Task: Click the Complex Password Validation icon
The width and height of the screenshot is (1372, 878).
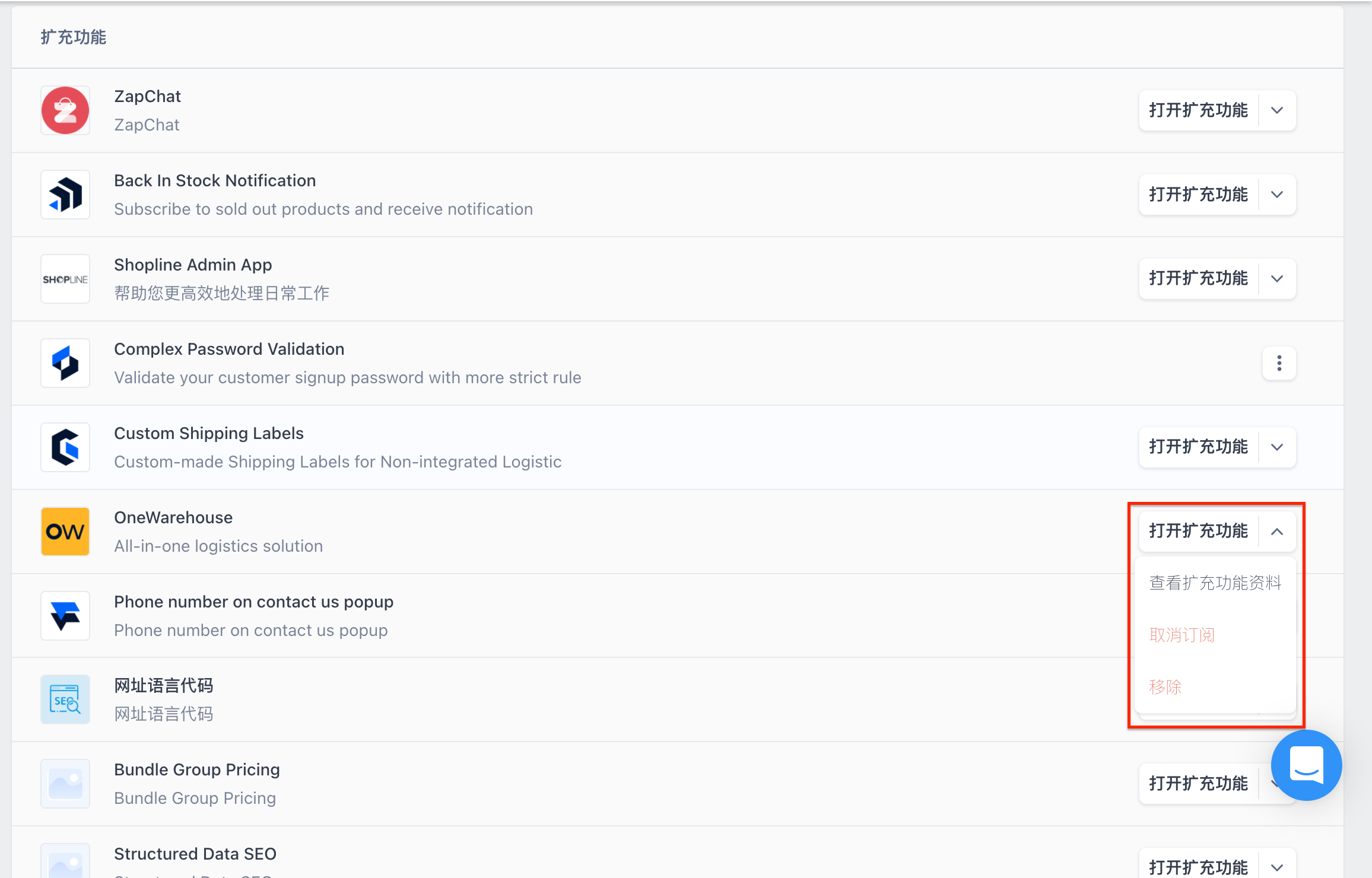Action: coord(65,363)
